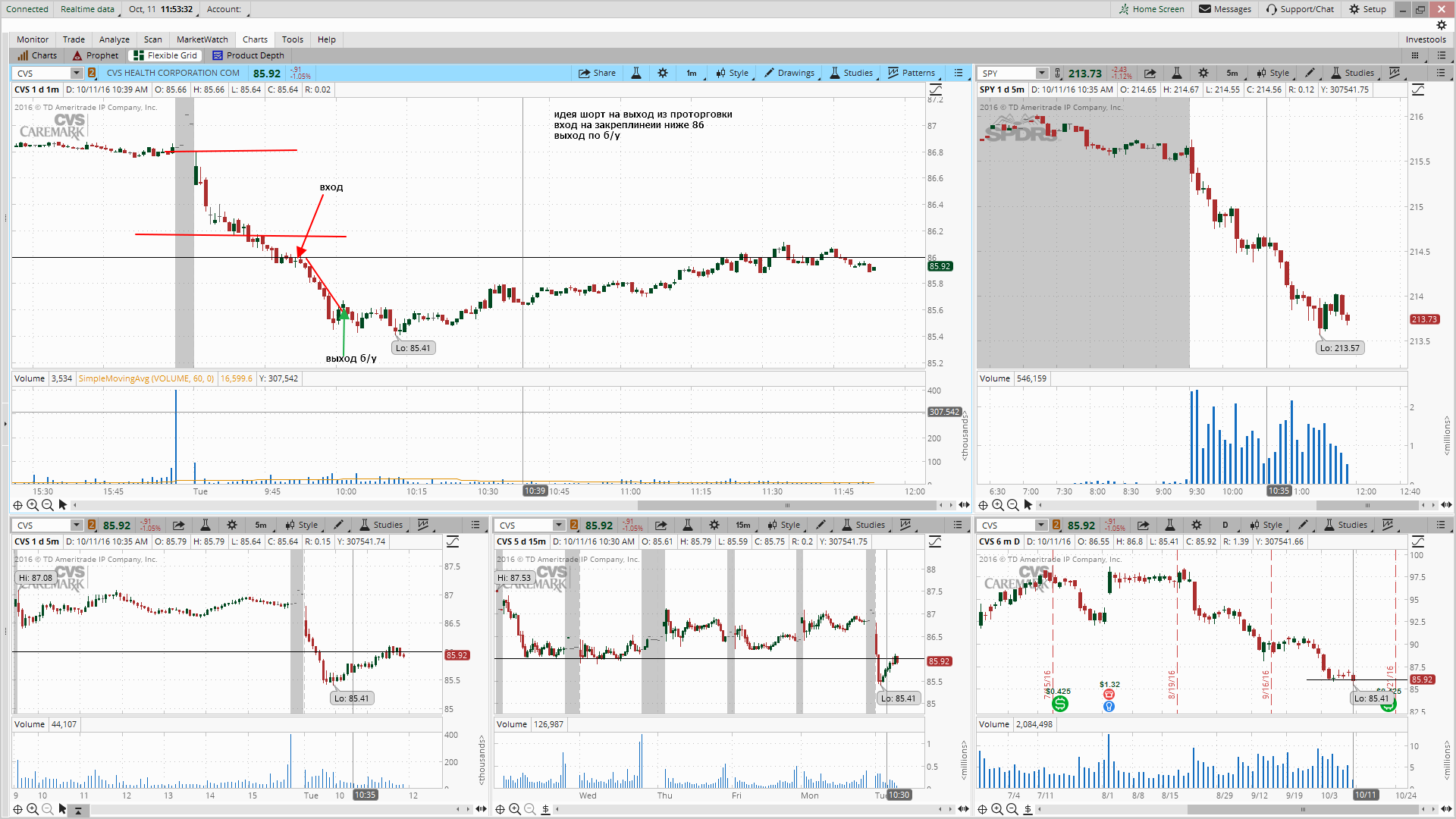Toggle the price scale icon in main CVS chart
The height and width of the screenshot is (819, 1456).
[935, 89]
